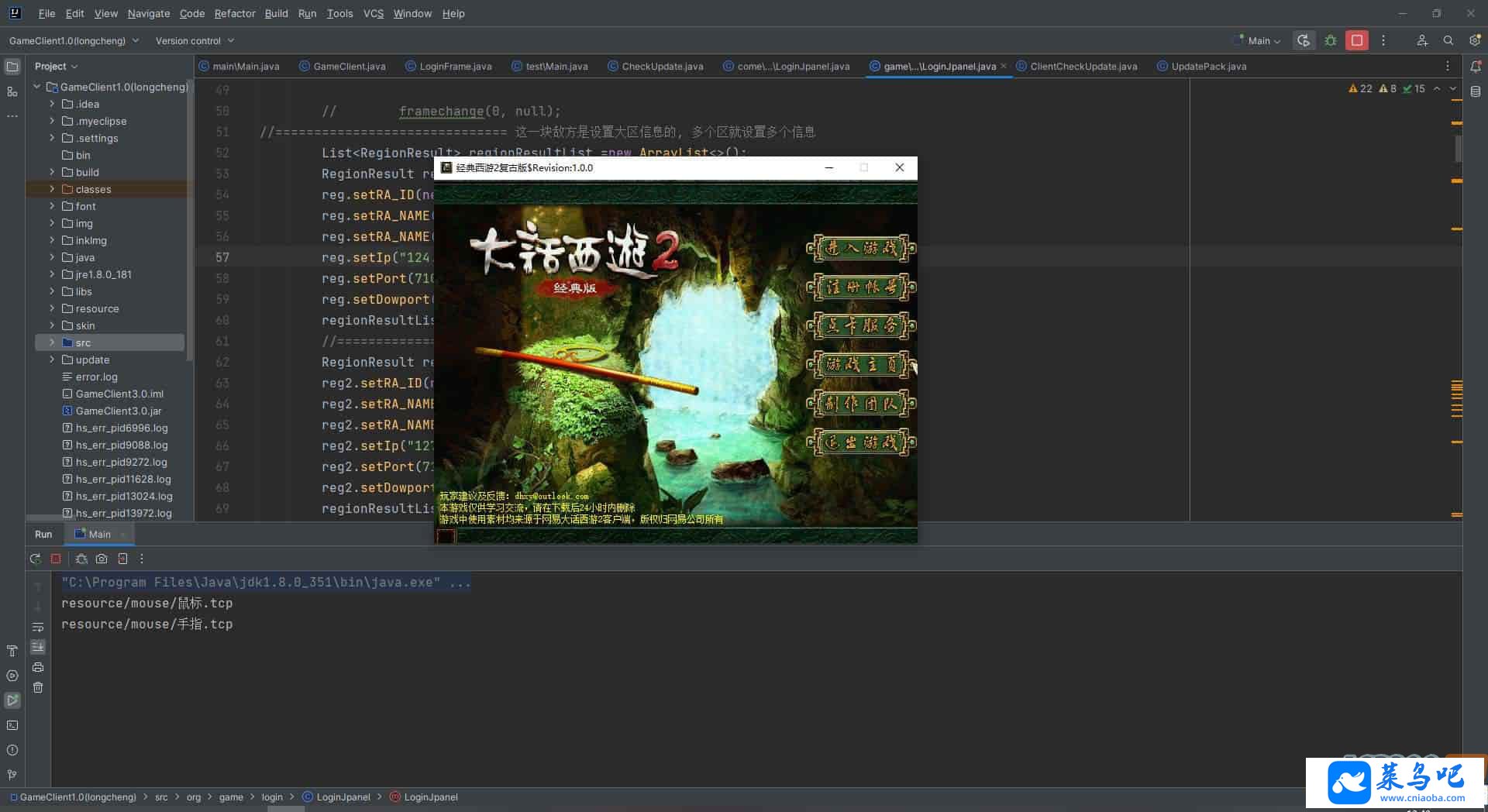
Task: Open the Project tool window icon
Action: click(x=12, y=67)
